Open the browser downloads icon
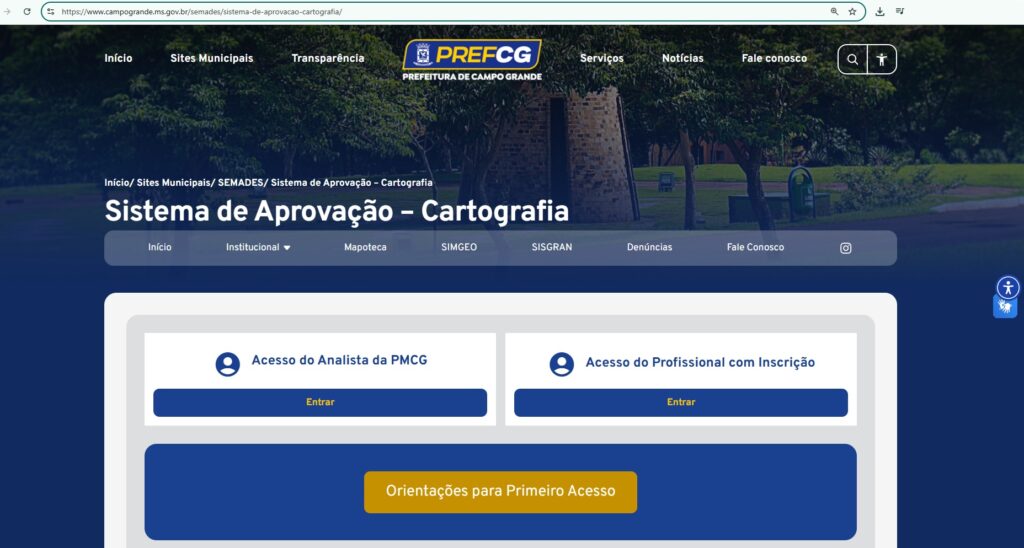 coord(880,12)
